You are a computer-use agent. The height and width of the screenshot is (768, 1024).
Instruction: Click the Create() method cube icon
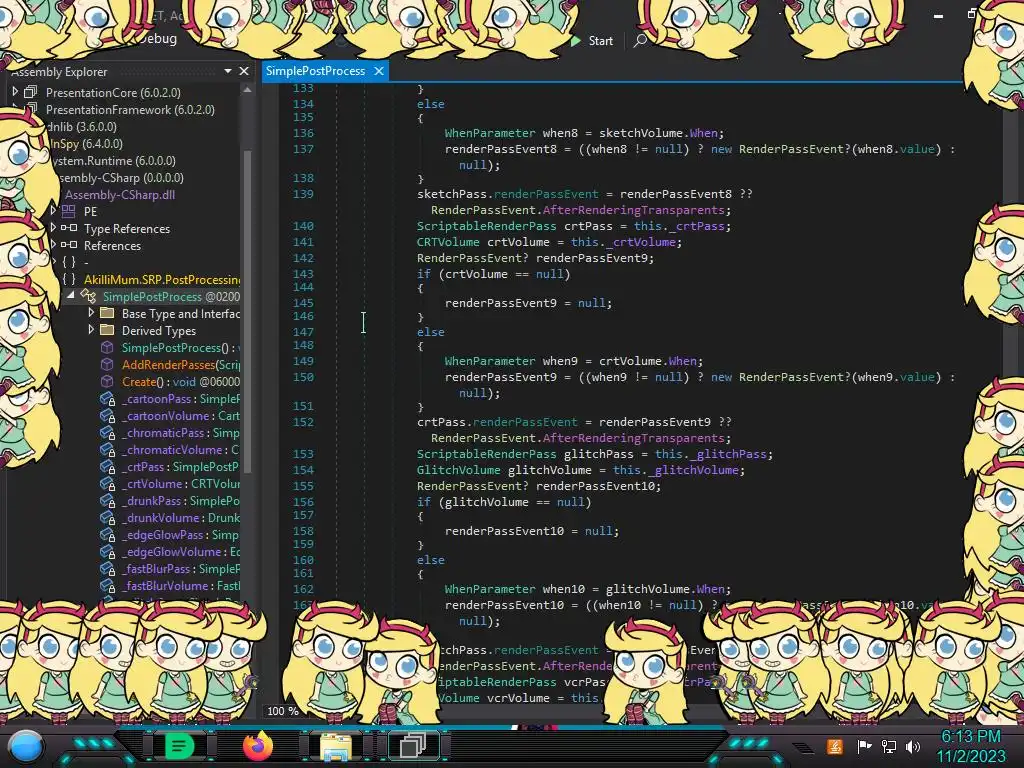[x=107, y=381]
